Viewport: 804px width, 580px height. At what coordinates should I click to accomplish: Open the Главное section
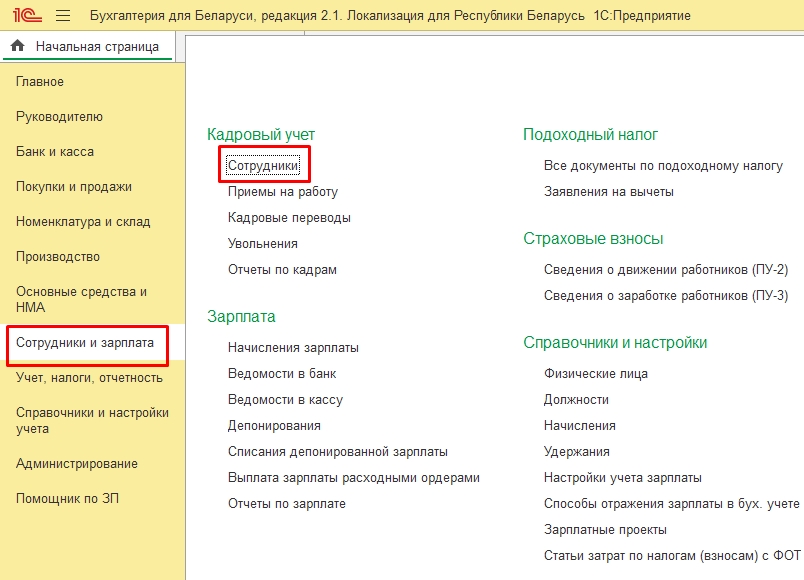point(40,82)
